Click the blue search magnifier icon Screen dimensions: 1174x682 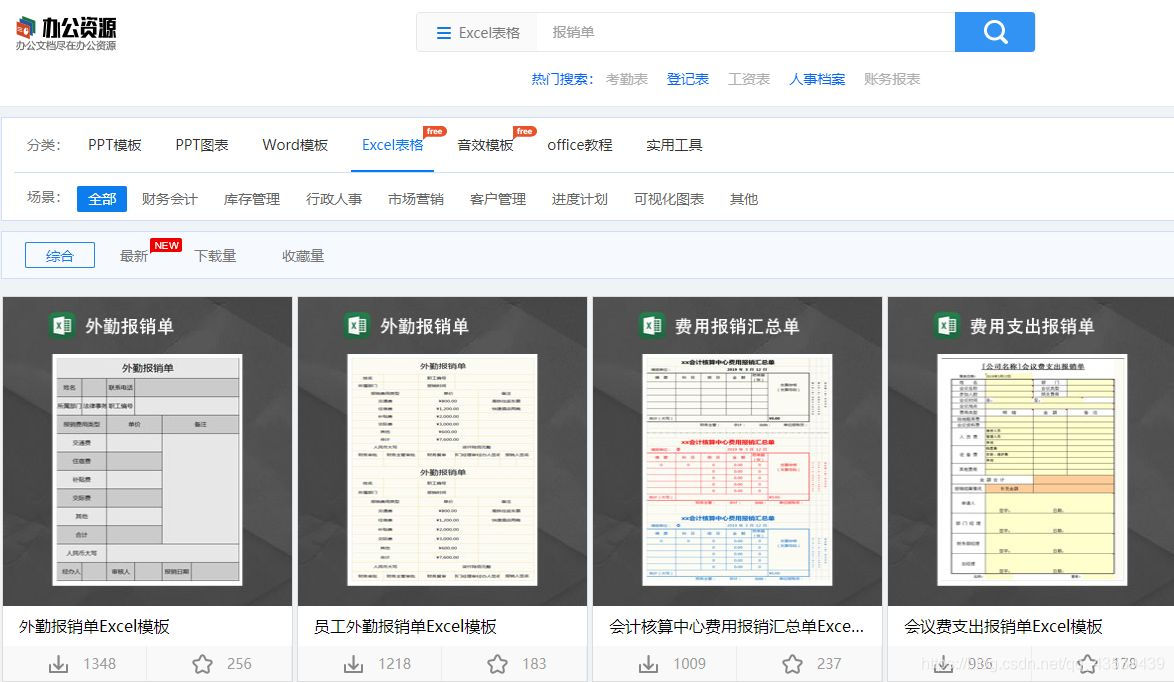pyautogui.click(x=994, y=31)
